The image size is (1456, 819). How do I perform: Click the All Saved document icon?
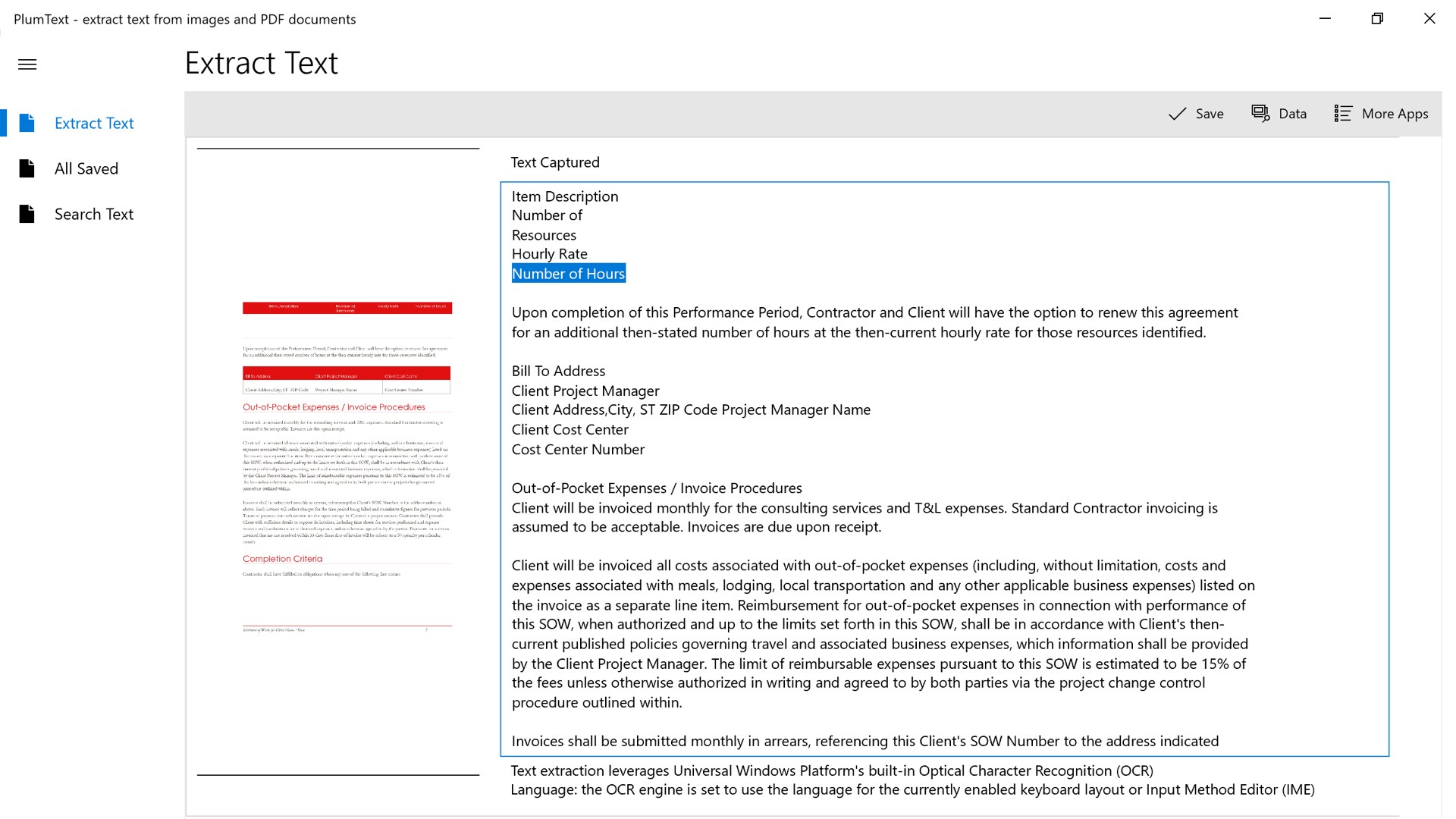tap(27, 168)
